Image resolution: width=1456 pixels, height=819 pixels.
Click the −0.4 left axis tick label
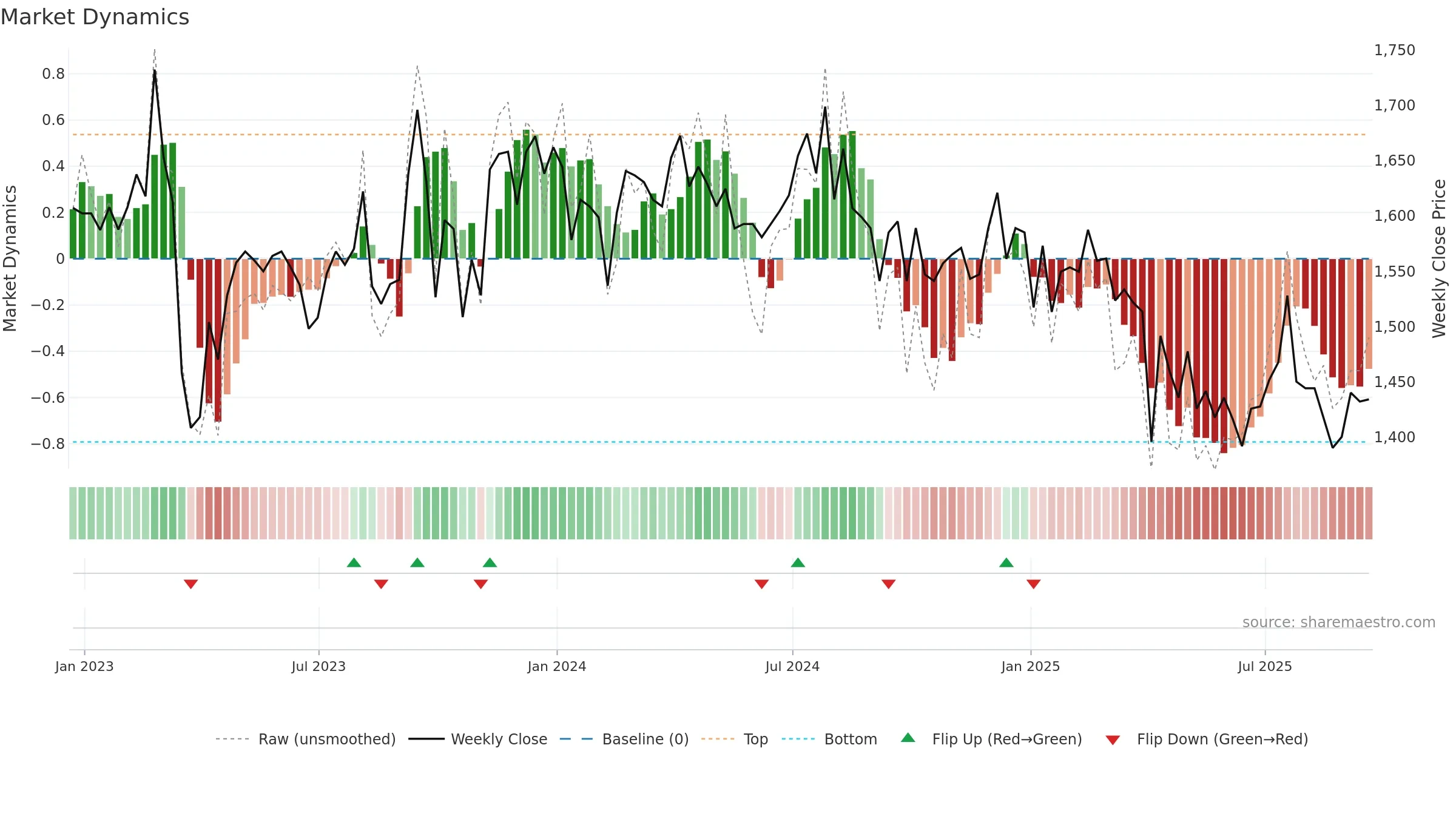48,351
